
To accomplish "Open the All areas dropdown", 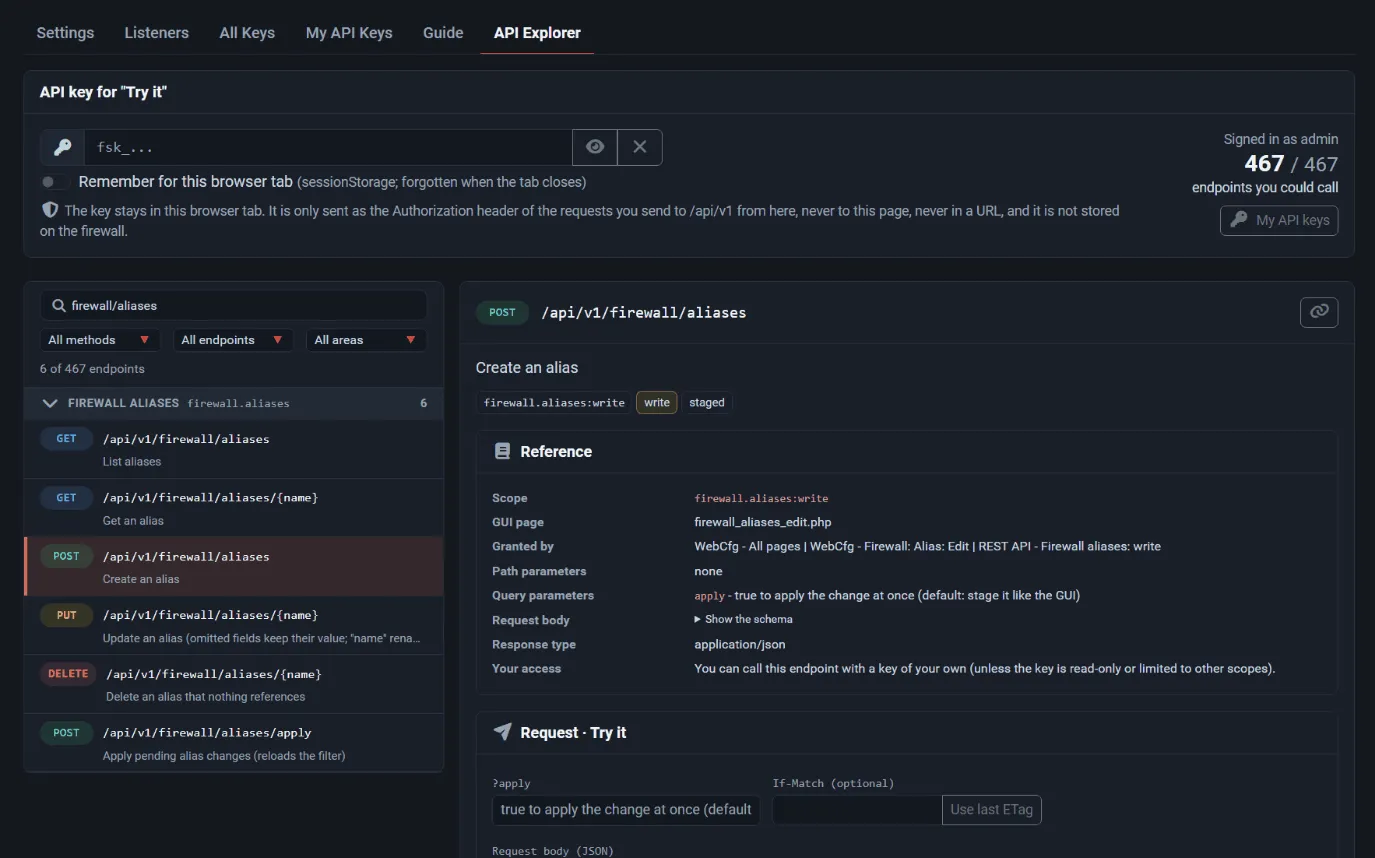I will coord(366,340).
